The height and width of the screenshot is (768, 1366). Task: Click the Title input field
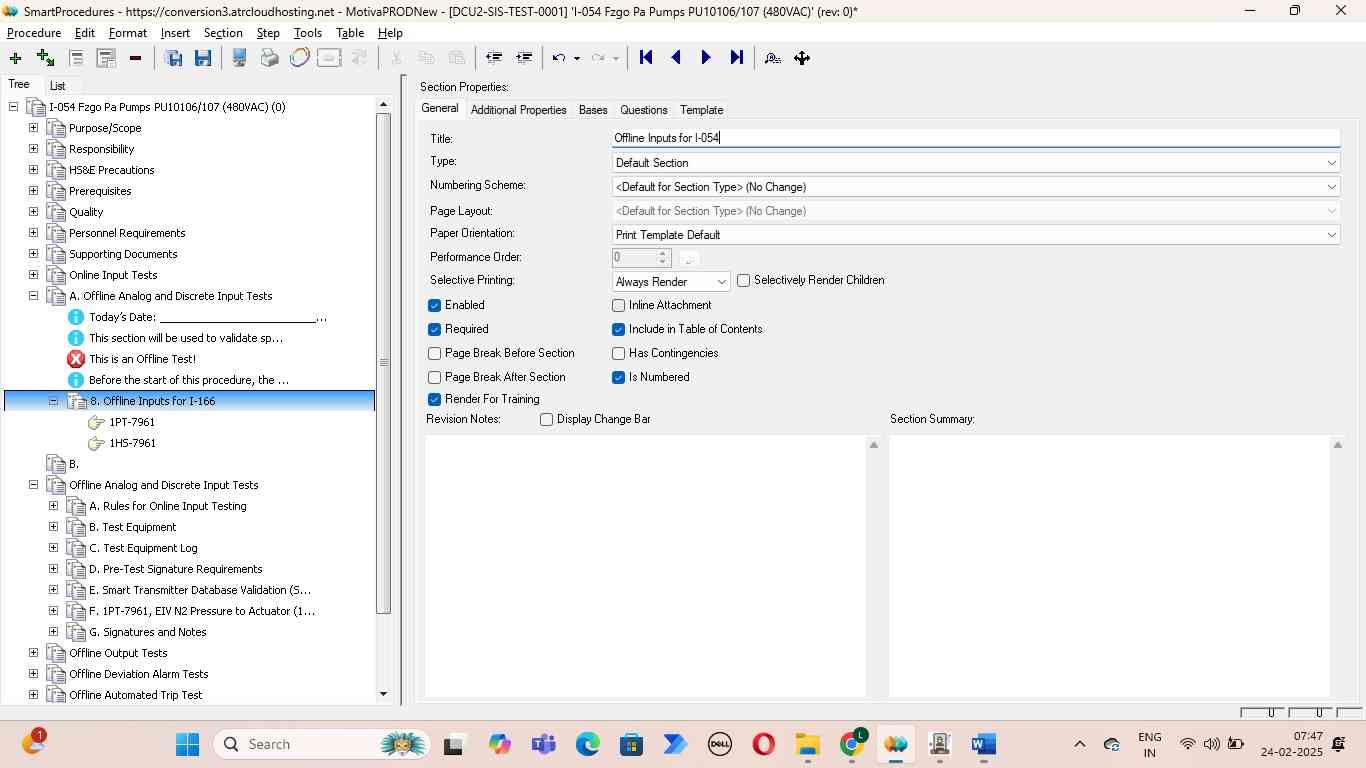pos(975,138)
